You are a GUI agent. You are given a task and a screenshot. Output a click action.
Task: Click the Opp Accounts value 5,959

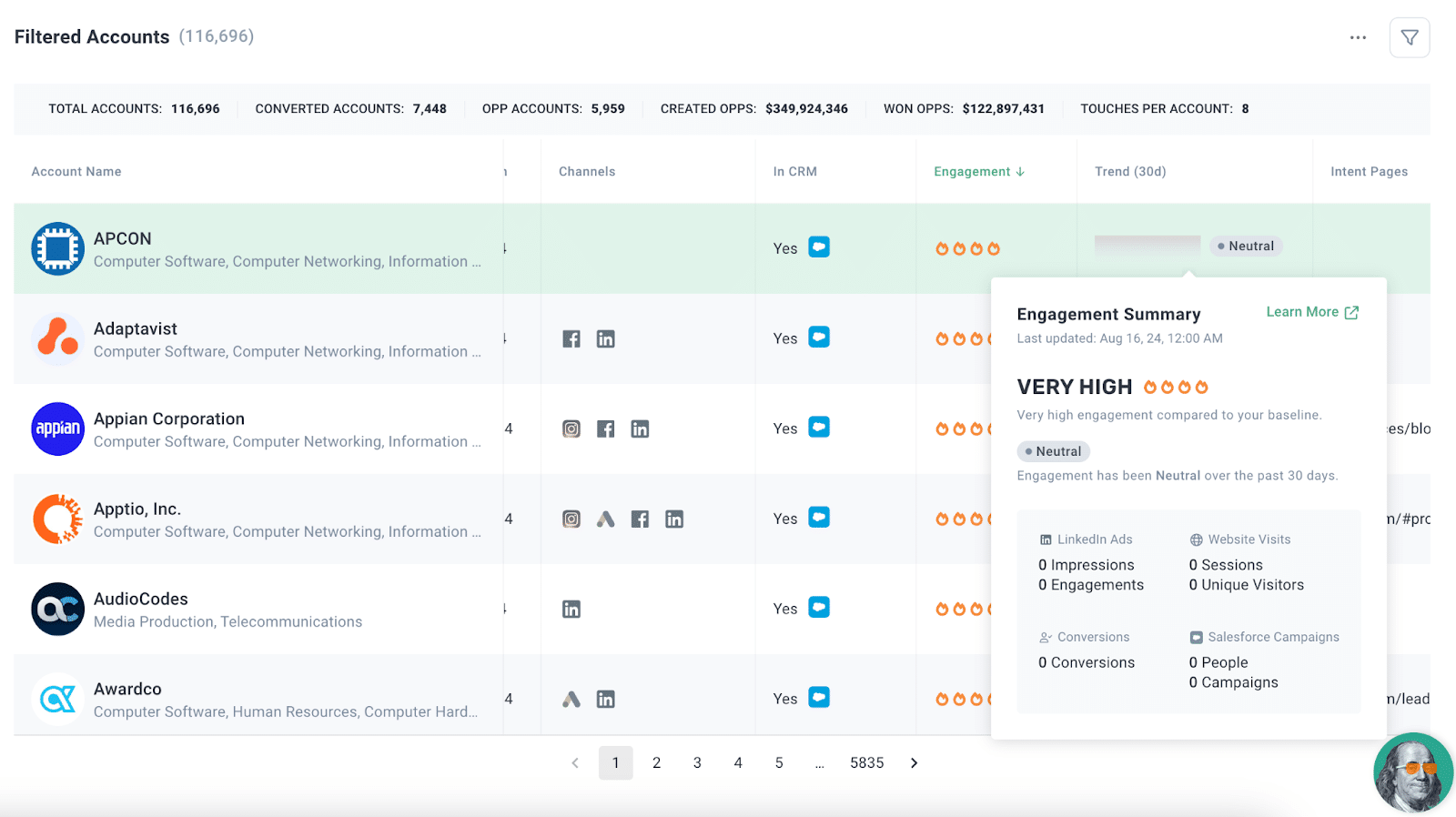click(x=608, y=109)
